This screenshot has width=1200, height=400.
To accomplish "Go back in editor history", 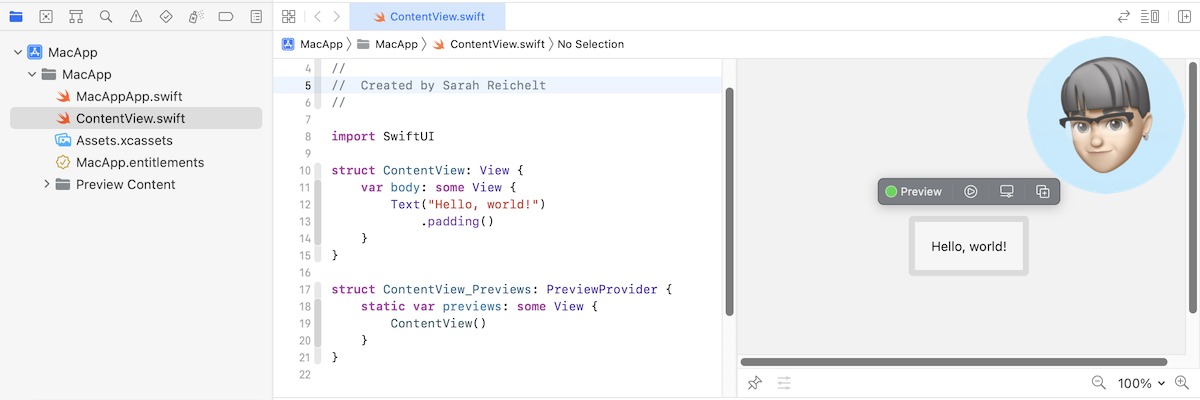I will (x=317, y=17).
